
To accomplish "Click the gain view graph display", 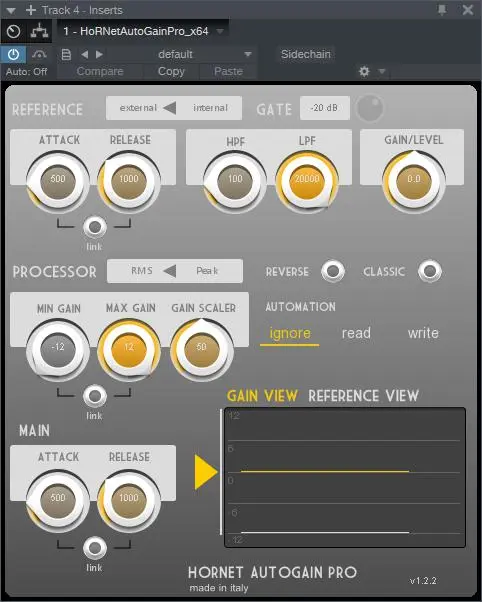I will pyautogui.click(x=345, y=477).
